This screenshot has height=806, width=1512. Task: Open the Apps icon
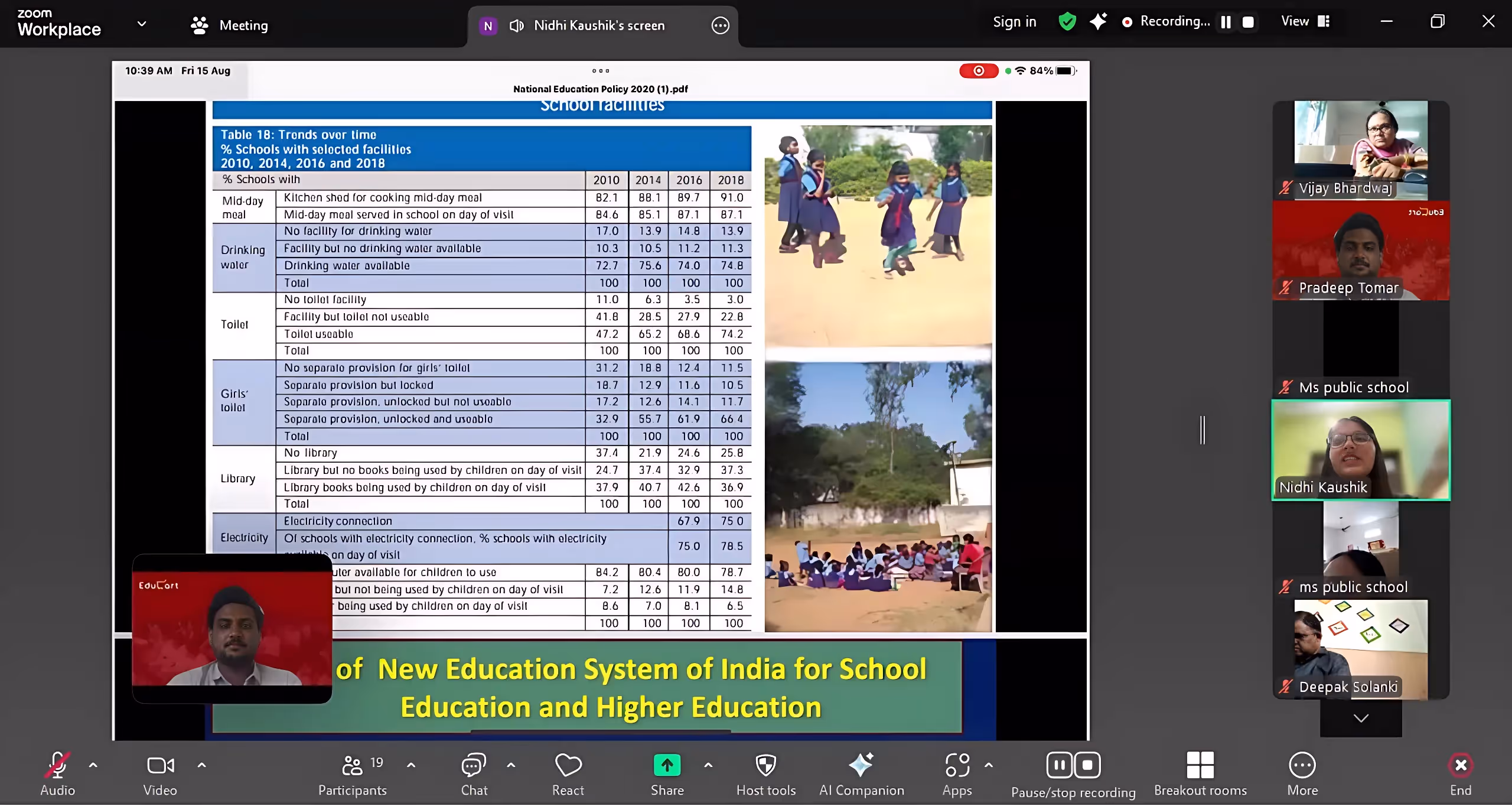pyautogui.click(x=957, y=766)
